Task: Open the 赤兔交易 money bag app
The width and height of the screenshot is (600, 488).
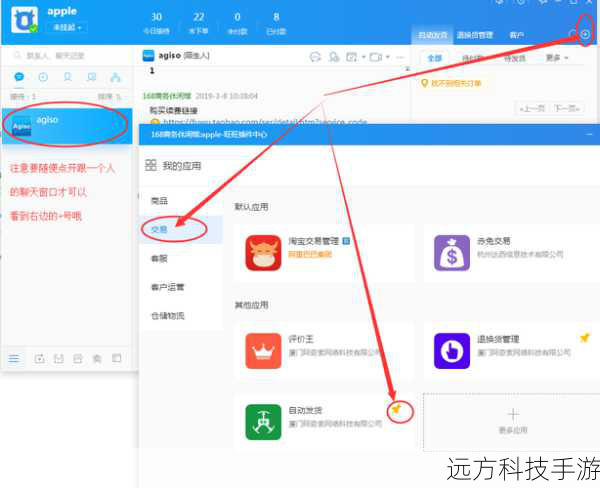Action: click(452, 253)
